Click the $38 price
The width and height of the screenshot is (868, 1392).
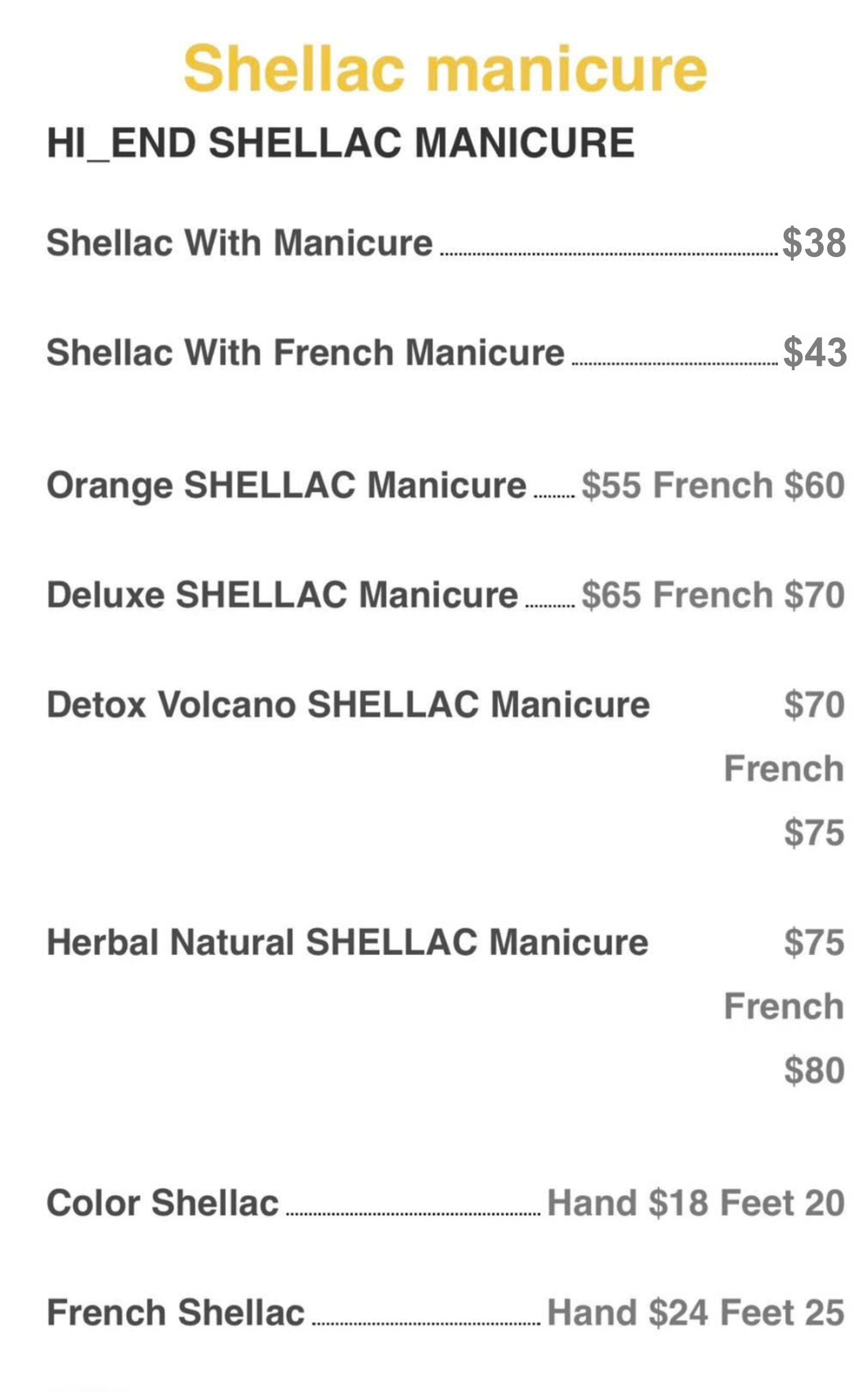click(814, 243)
